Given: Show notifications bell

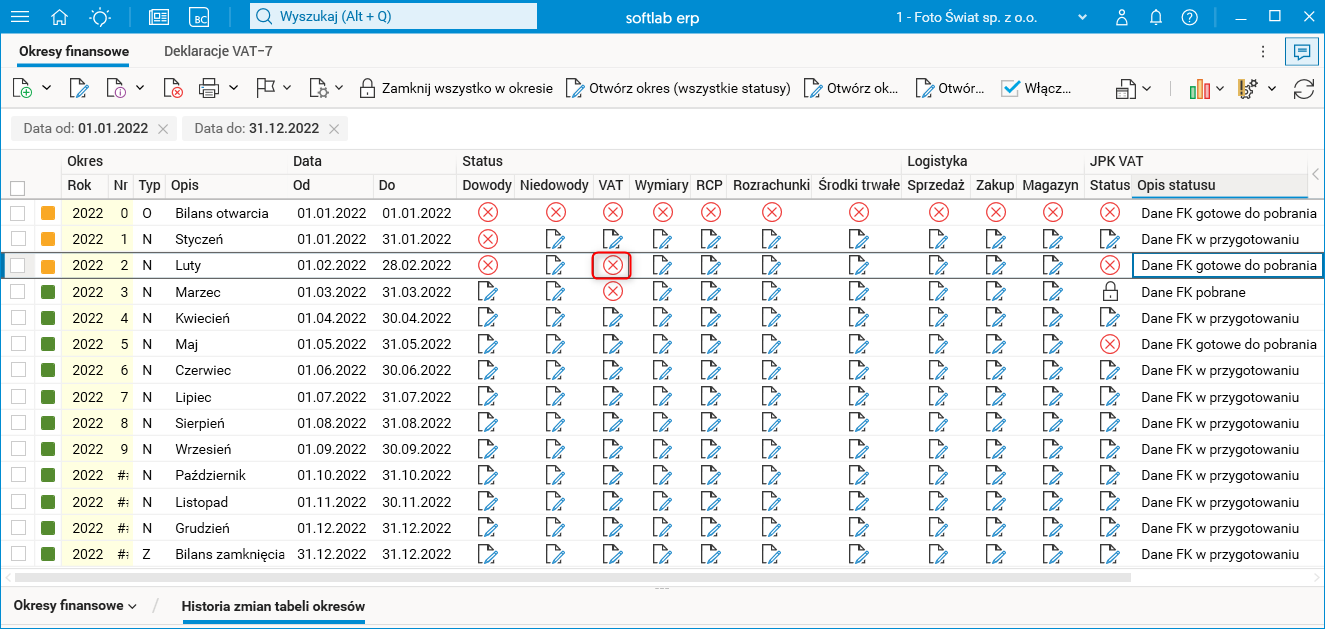Looking at the screenshot, I should (x=1156, y=17).
